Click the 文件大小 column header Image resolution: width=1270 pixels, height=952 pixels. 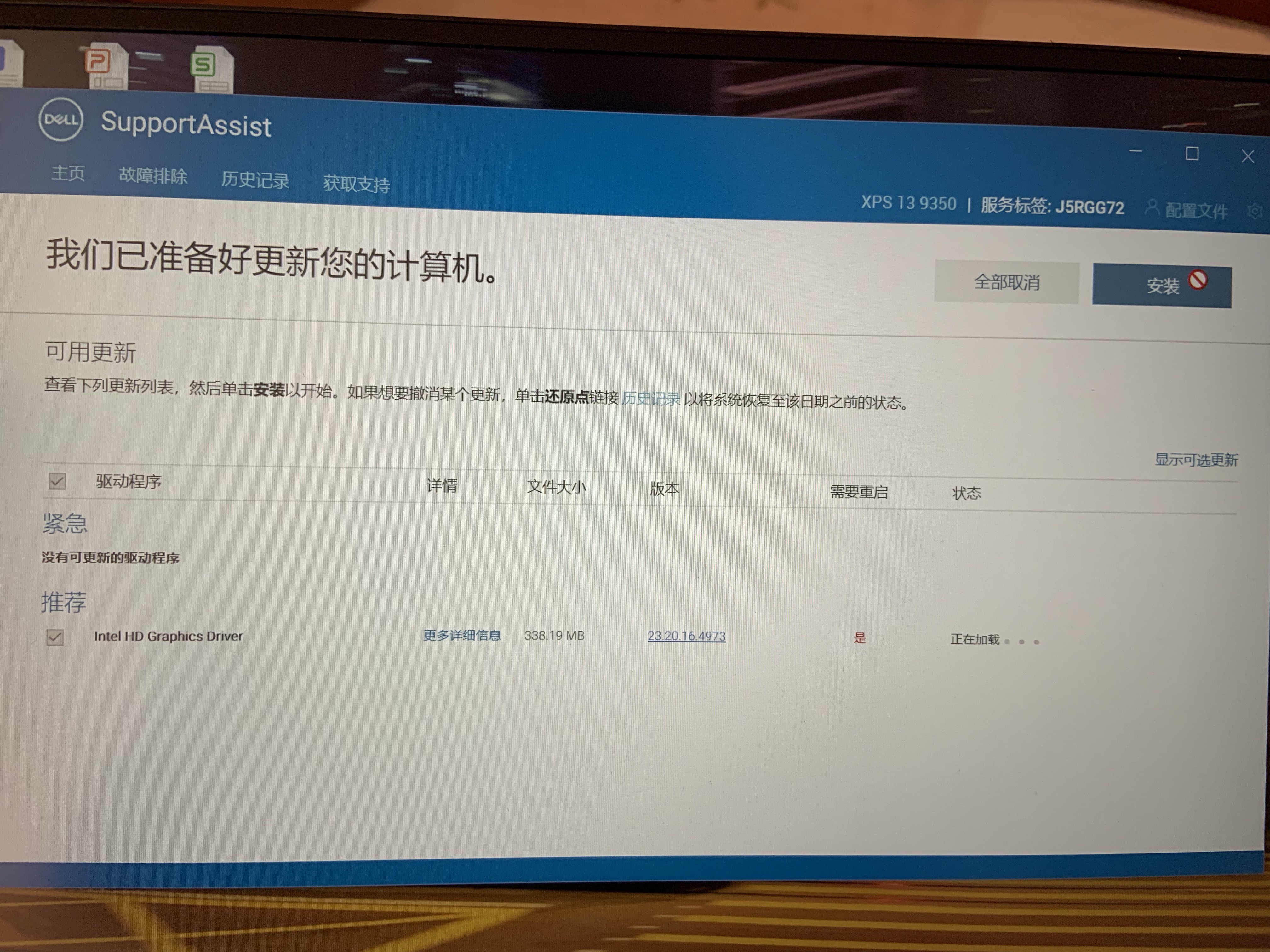click(556, 487)
